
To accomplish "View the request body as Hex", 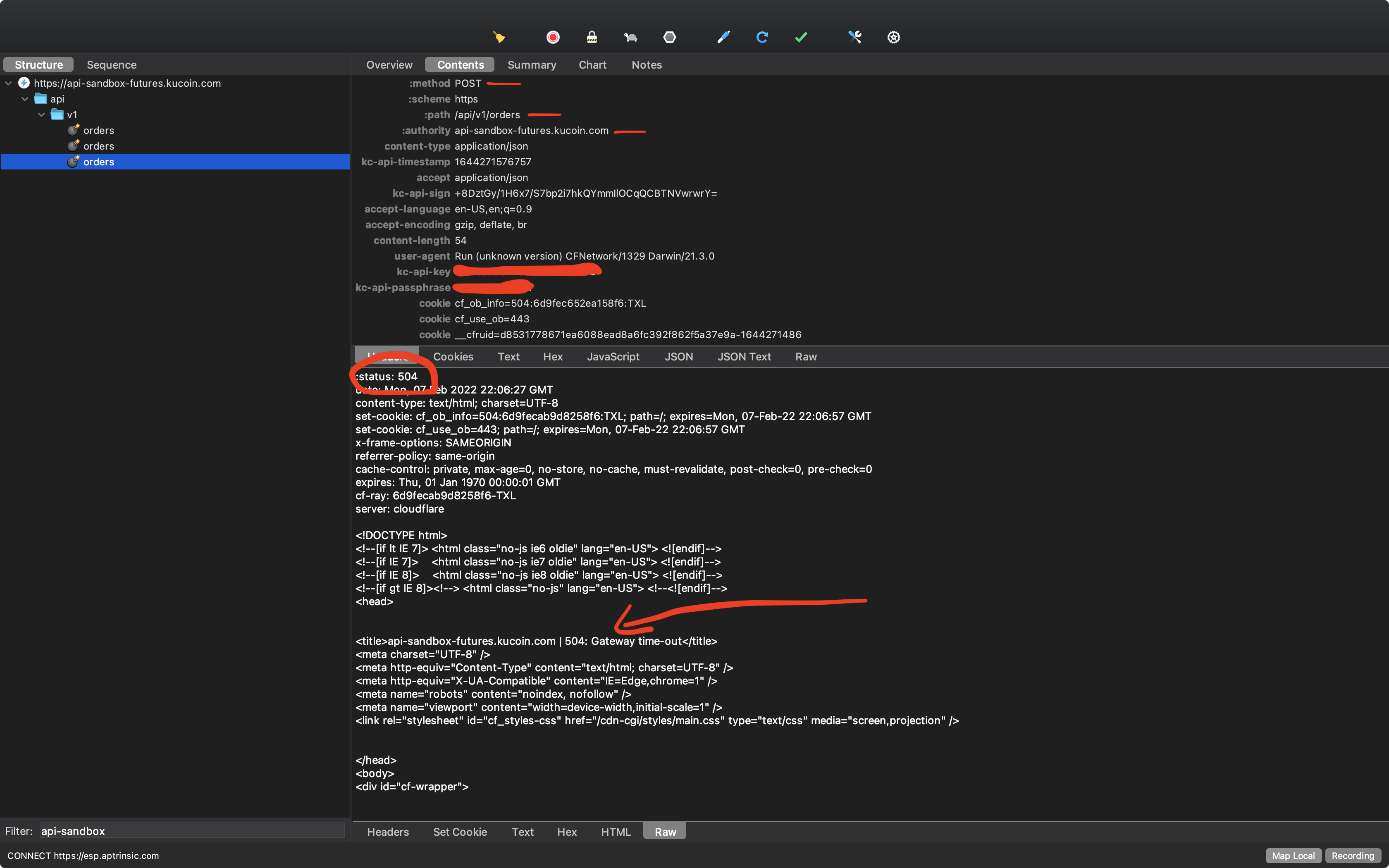I will pyautogui.click(x=566, y=831).
